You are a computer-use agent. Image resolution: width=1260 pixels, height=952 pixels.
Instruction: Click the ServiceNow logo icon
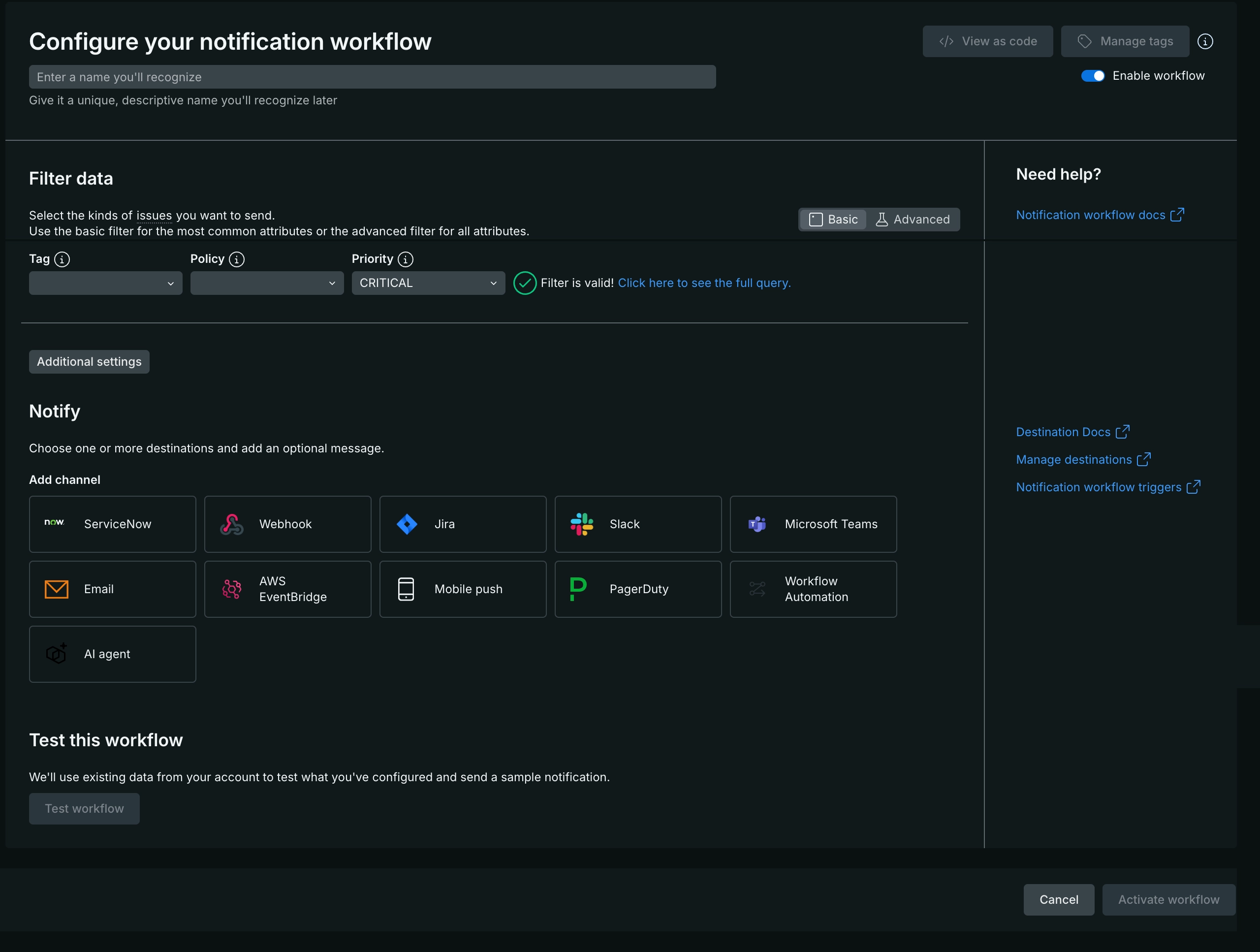coord(55,522)
